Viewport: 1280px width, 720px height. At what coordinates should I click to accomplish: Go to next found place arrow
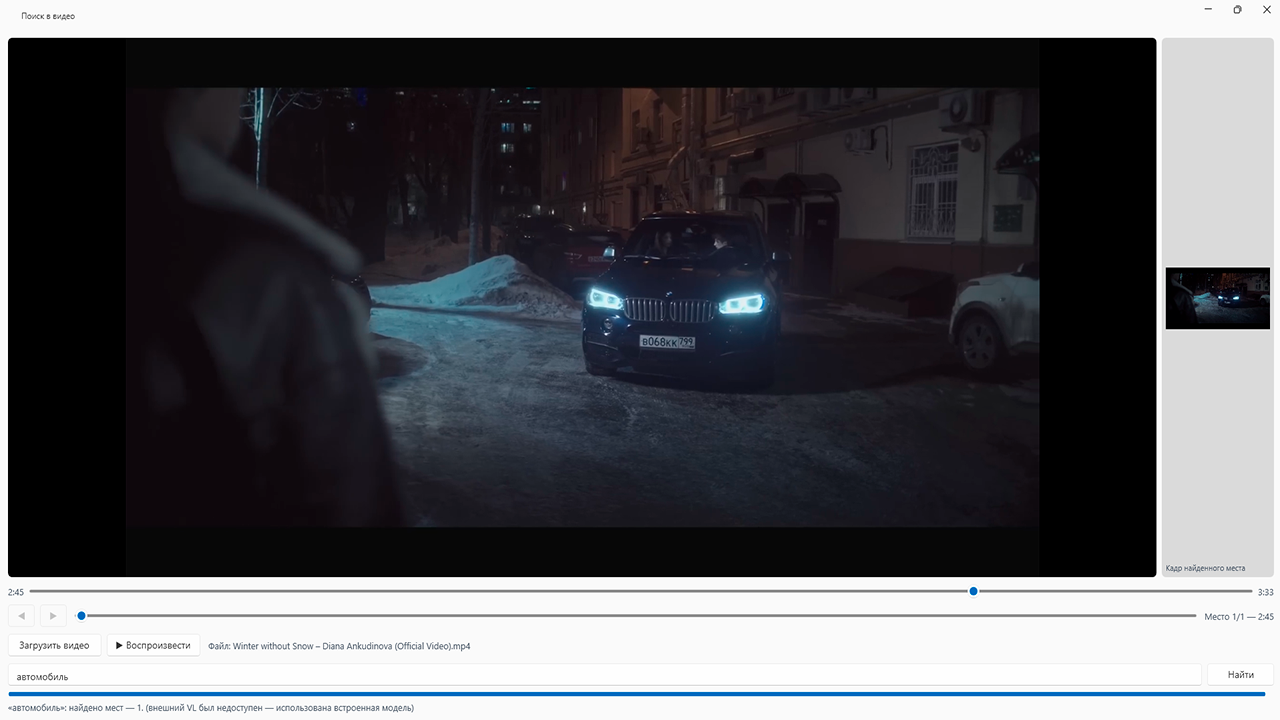tap(53, 616)
